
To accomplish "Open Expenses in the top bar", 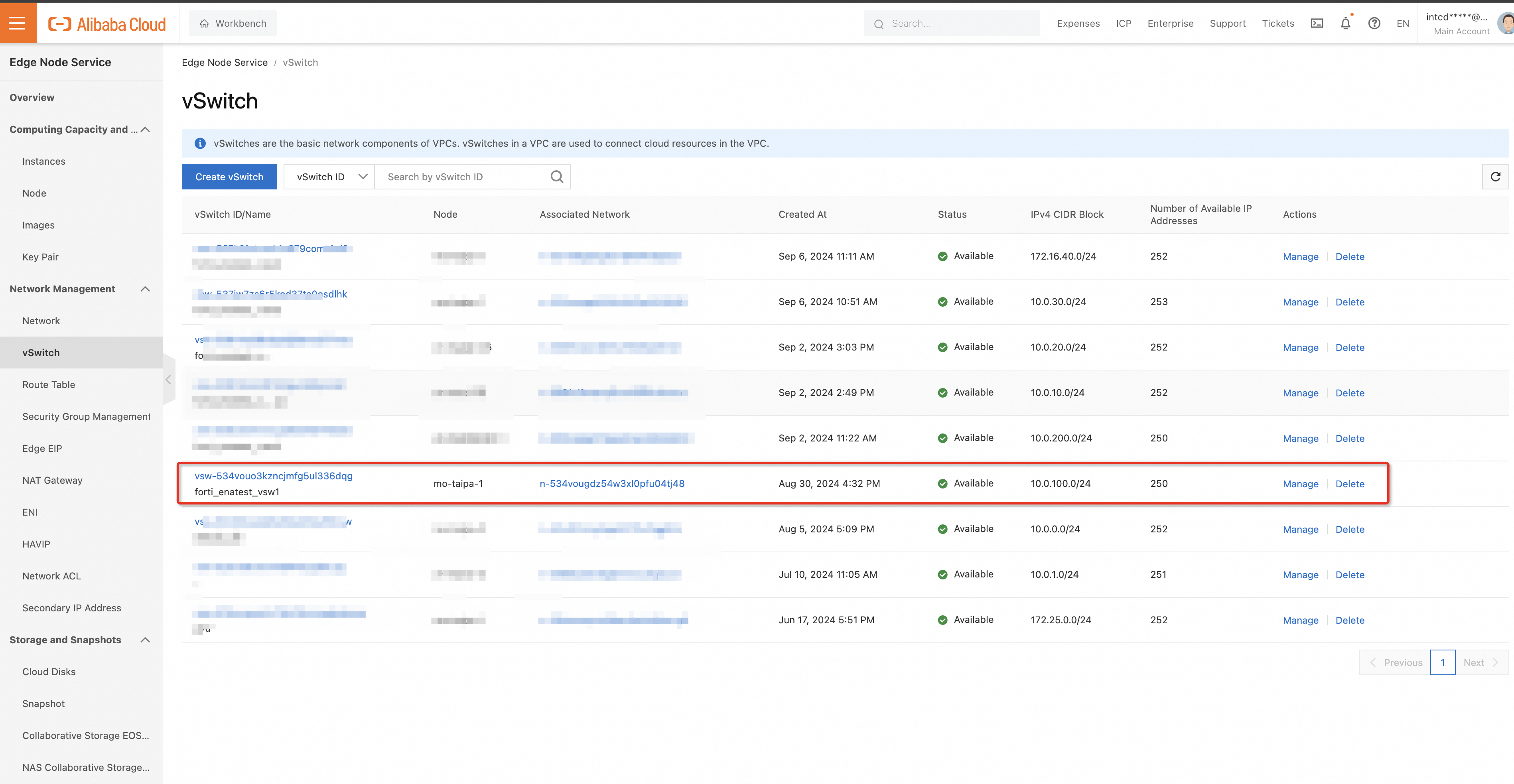I will (1078, 24).
